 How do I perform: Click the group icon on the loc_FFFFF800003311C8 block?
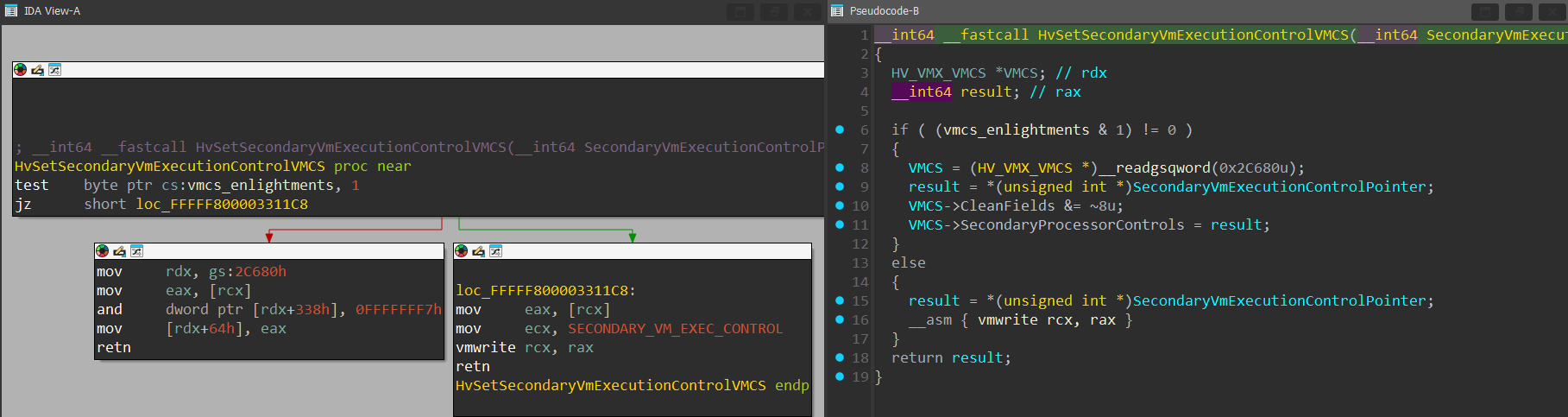tap(495, 251)
